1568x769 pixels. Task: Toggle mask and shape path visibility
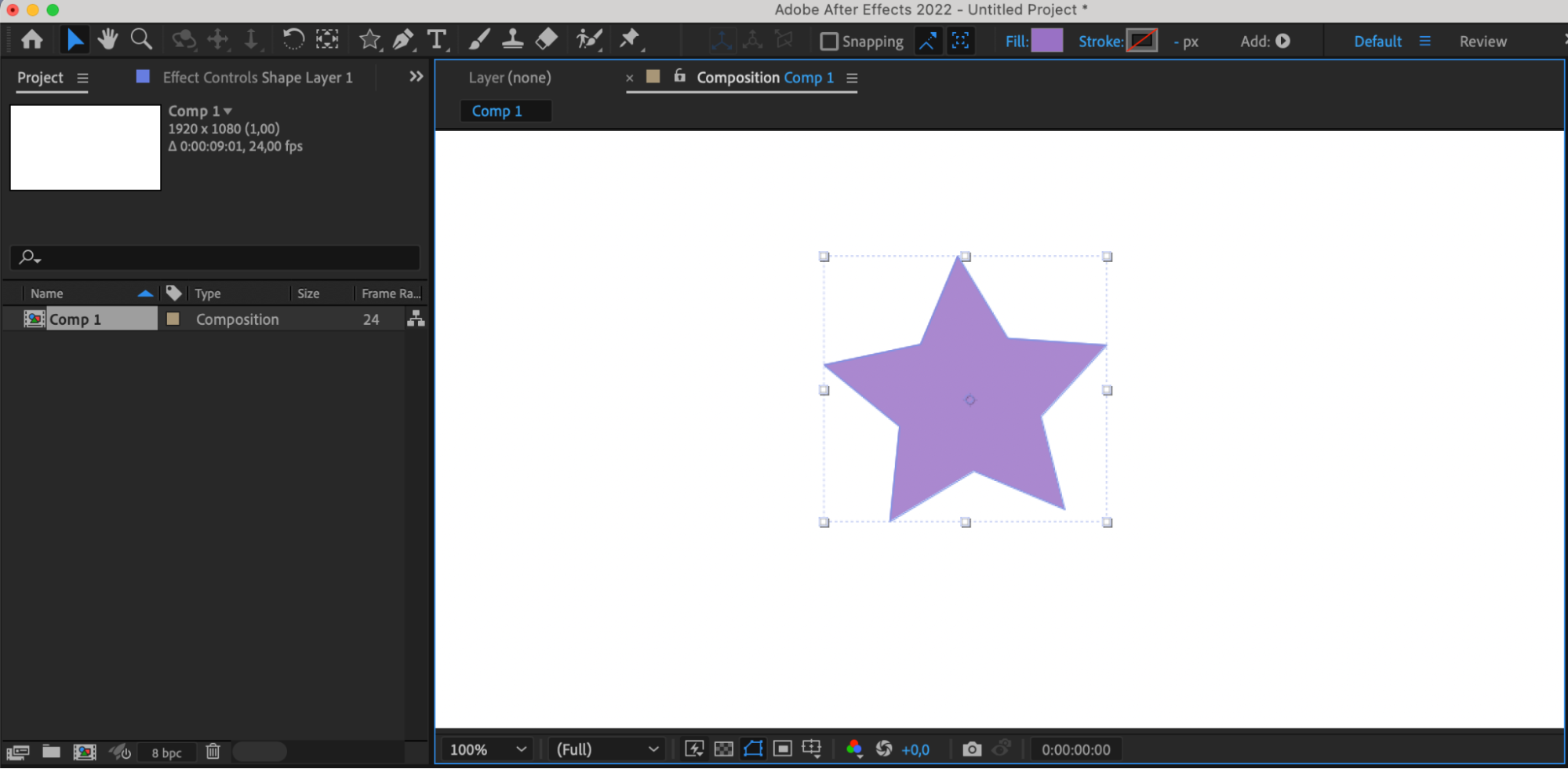[x=753, y=749]
